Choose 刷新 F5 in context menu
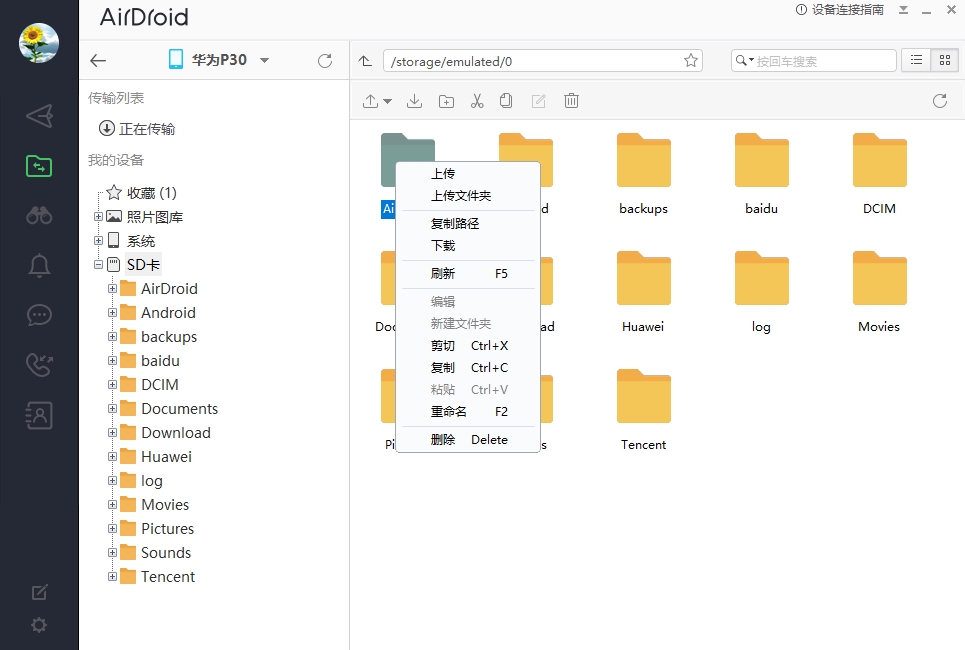Screen dimensions: 965x650 [x=468, y=273]
